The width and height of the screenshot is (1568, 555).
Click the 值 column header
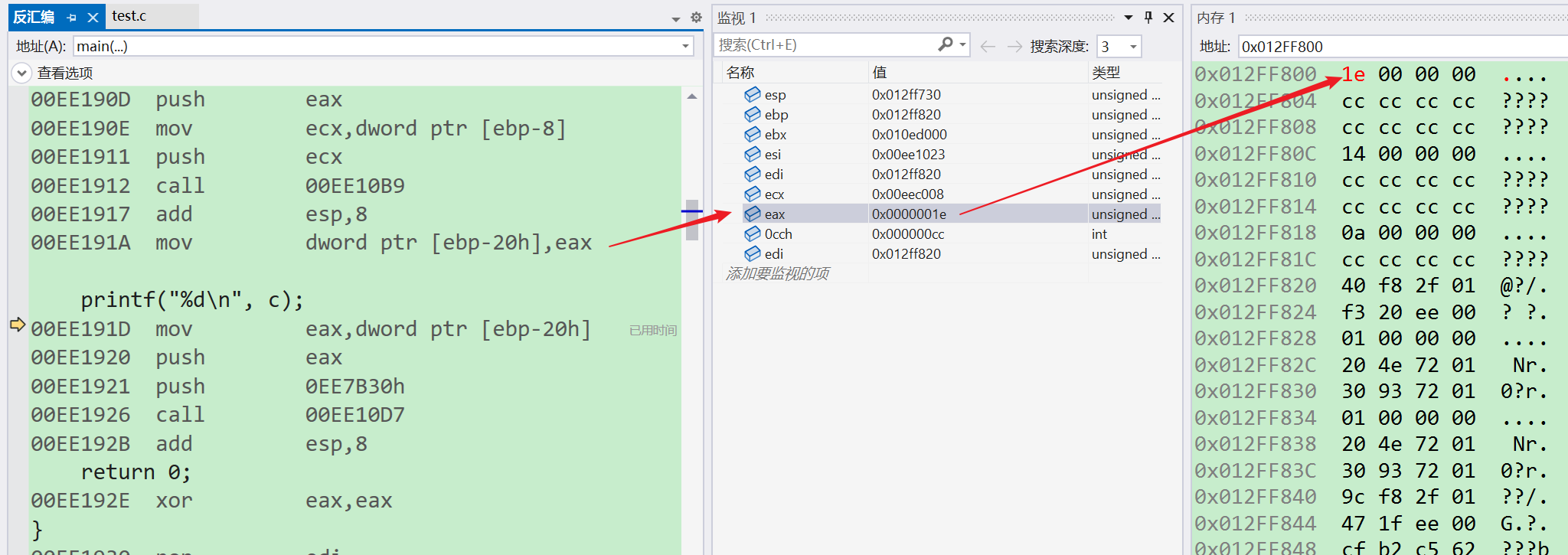point(880,72)
